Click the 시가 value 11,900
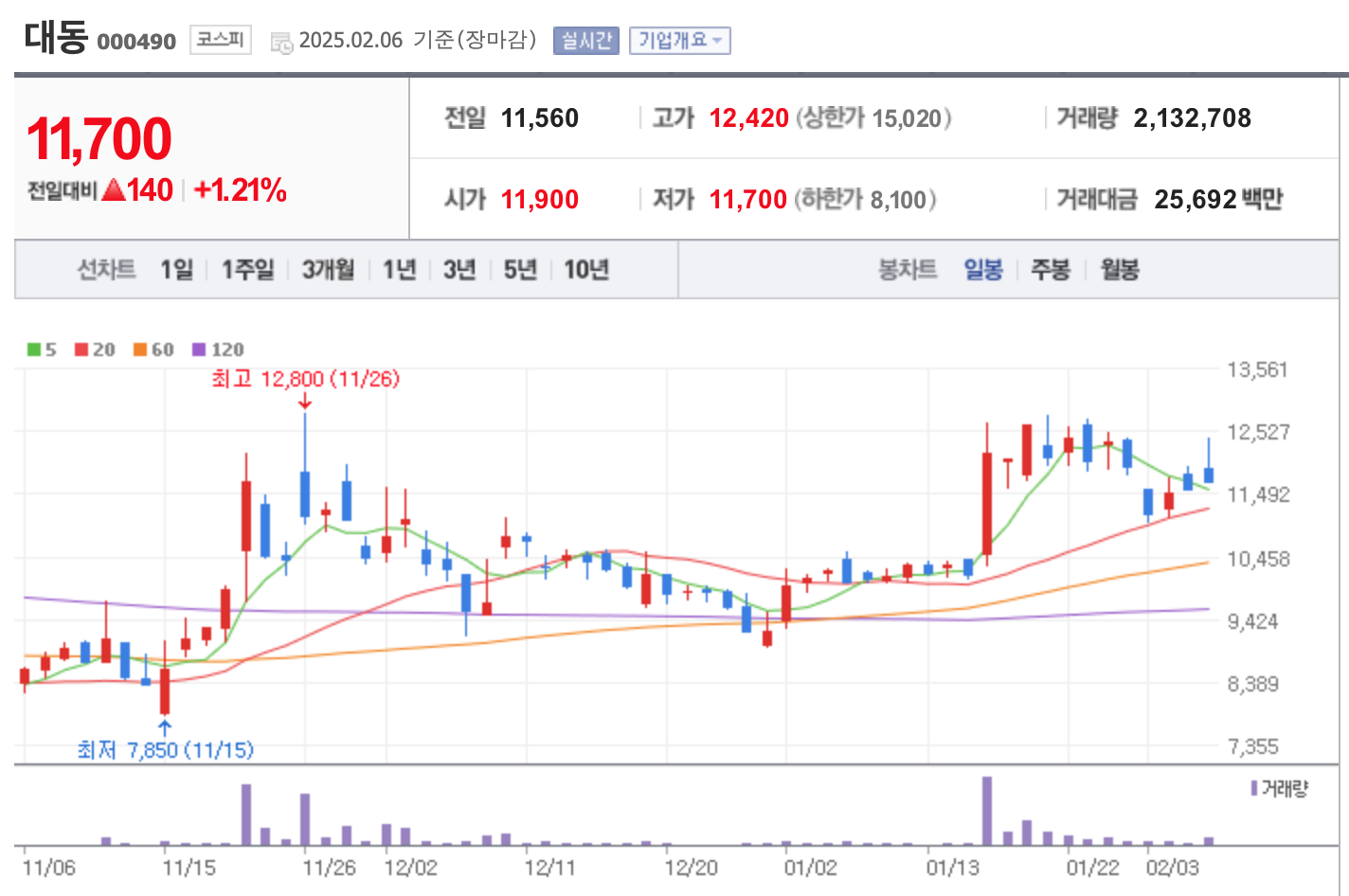Viewport: 1349px width, 896px height. tap(539, 200)
